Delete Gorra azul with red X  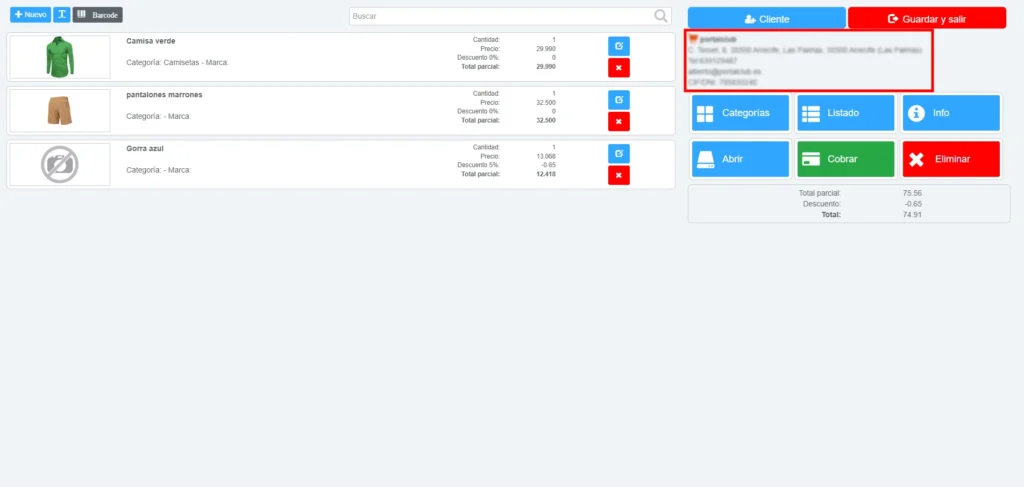[618, 175]
